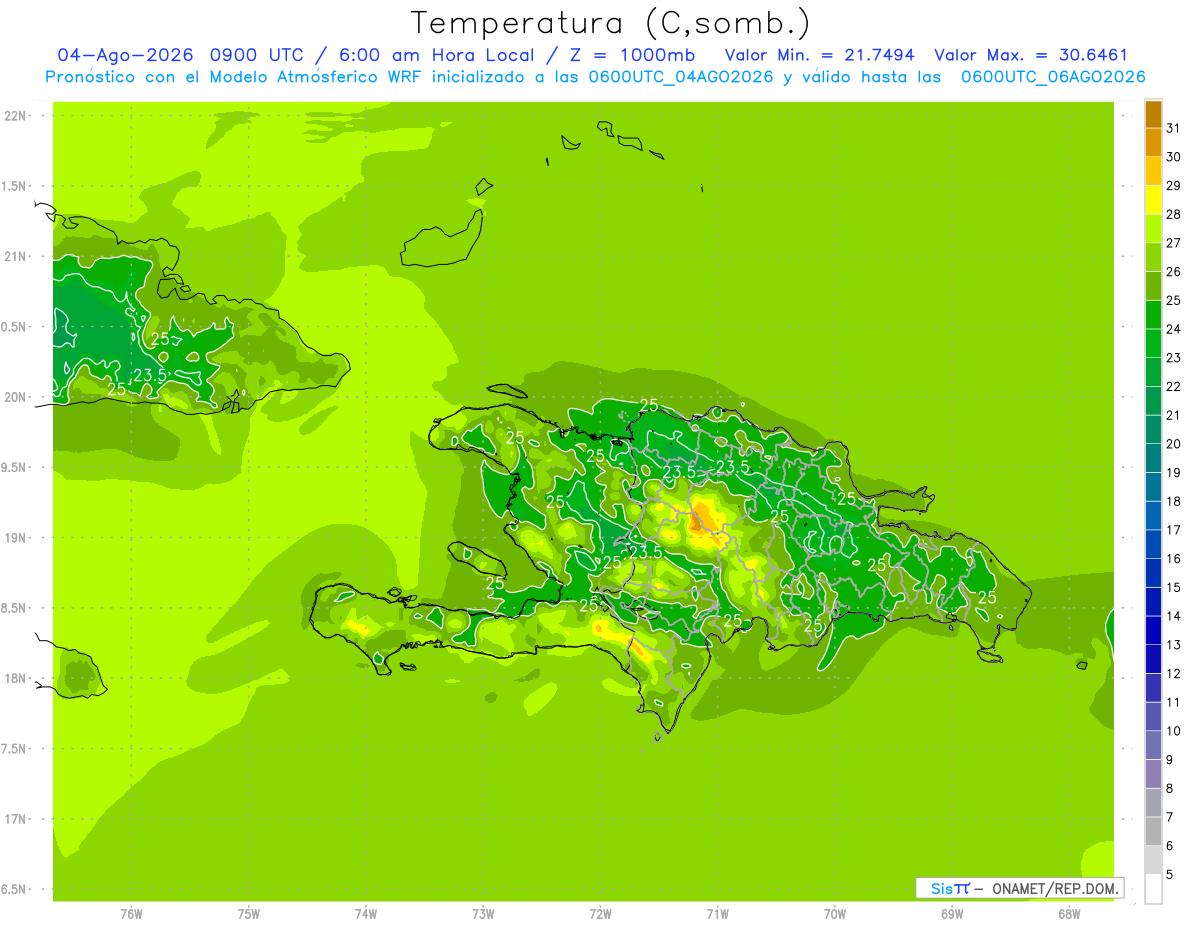Click the legend value label 25
This screenshot has height=927, width=1200.
coord(1173,300)
